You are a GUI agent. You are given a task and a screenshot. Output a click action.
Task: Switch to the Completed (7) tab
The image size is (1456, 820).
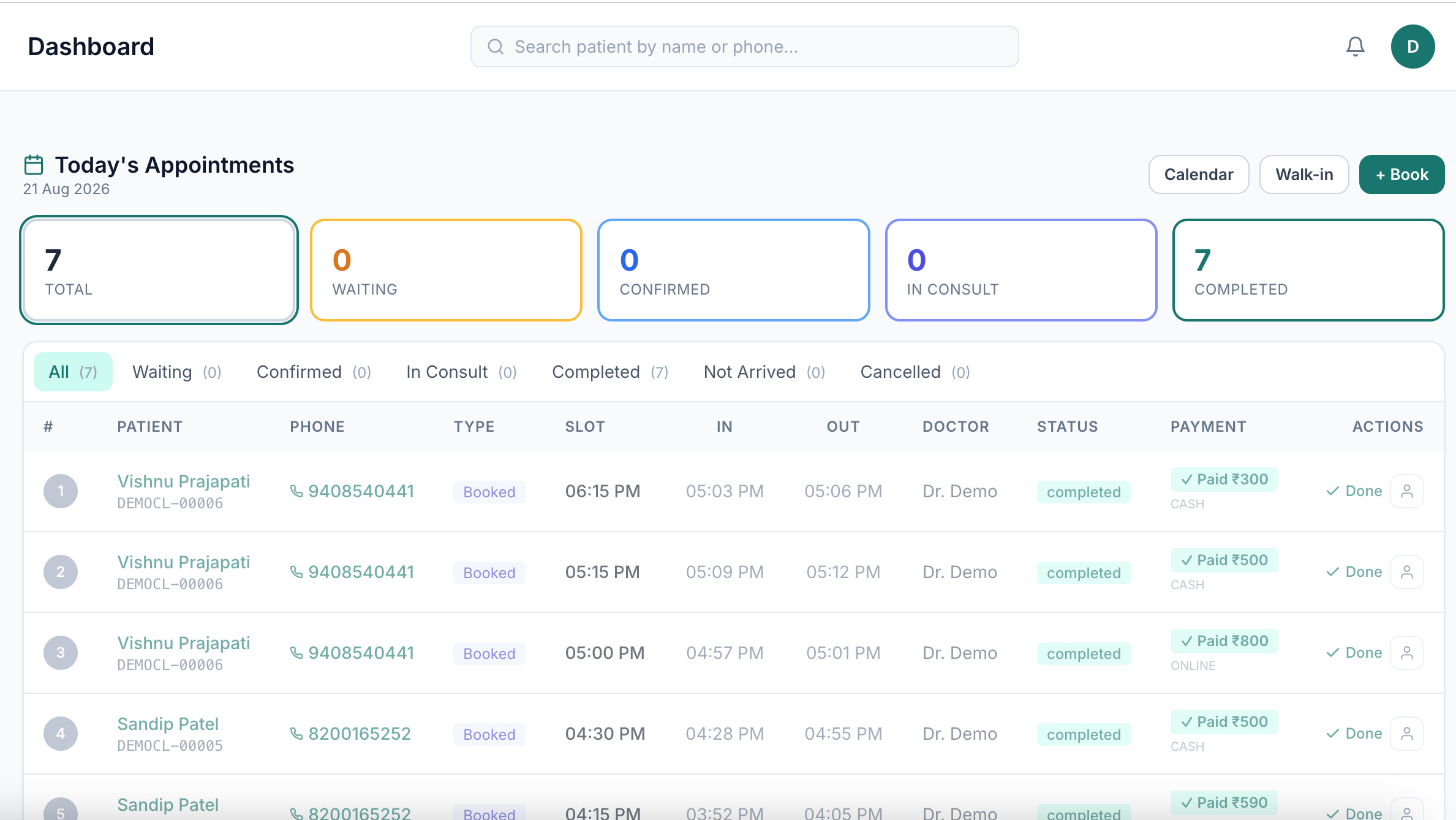pos(610,372)
